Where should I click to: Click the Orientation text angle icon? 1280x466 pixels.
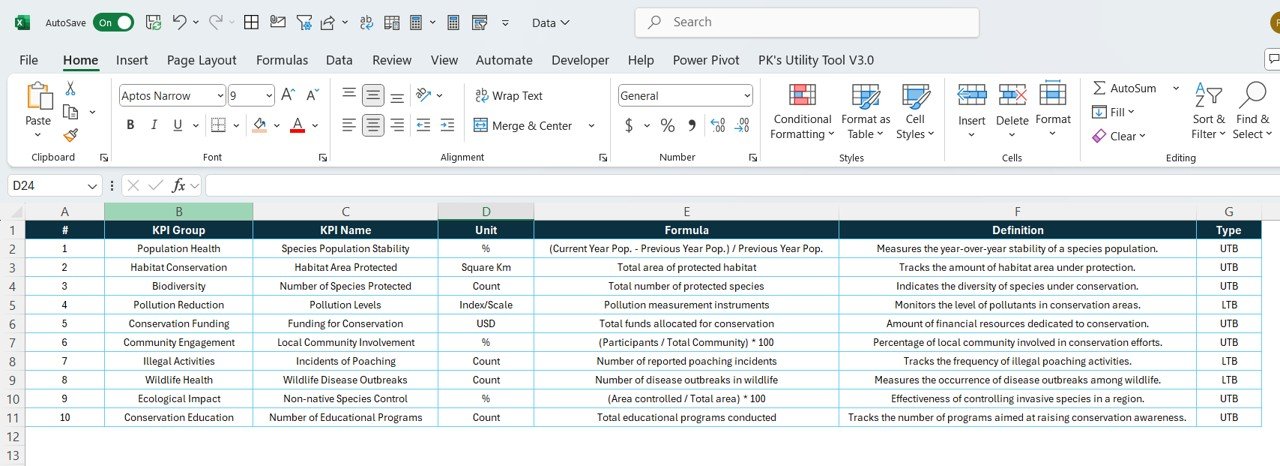click(424, 95)
